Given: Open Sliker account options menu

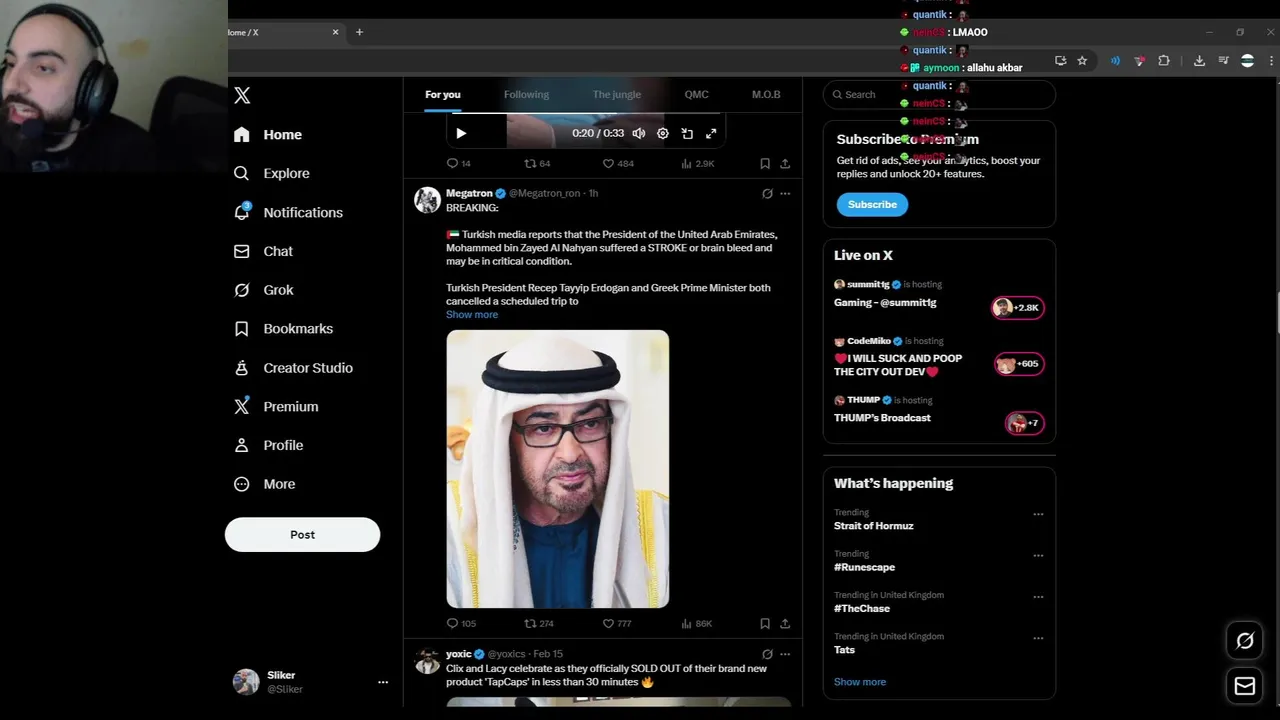Looking at the screenshot, I should (382, 682).
